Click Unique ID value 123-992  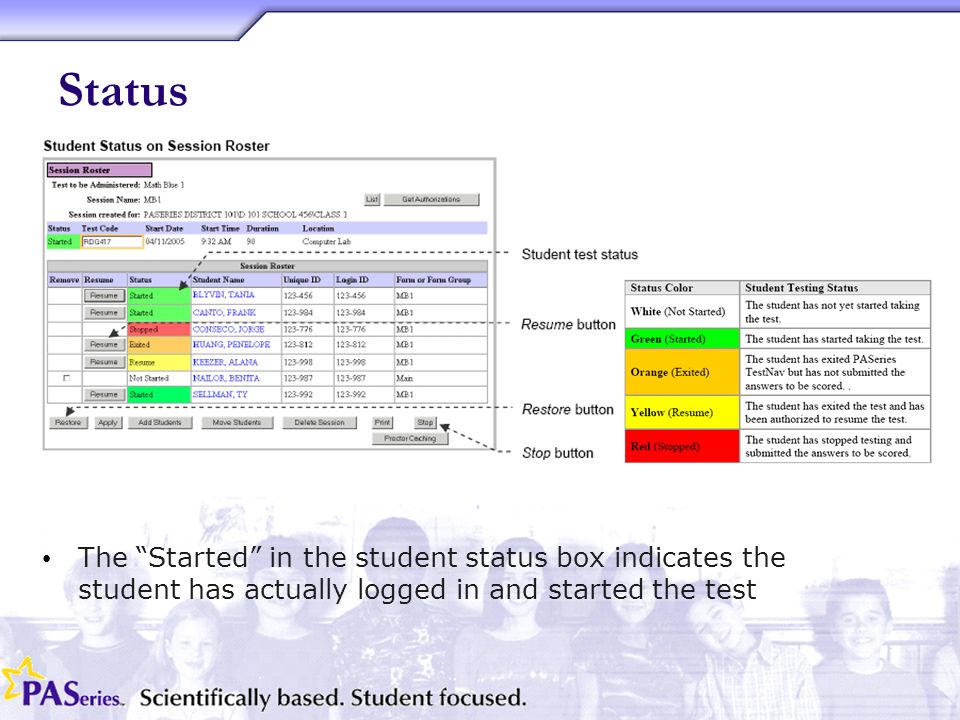(298, 395)
